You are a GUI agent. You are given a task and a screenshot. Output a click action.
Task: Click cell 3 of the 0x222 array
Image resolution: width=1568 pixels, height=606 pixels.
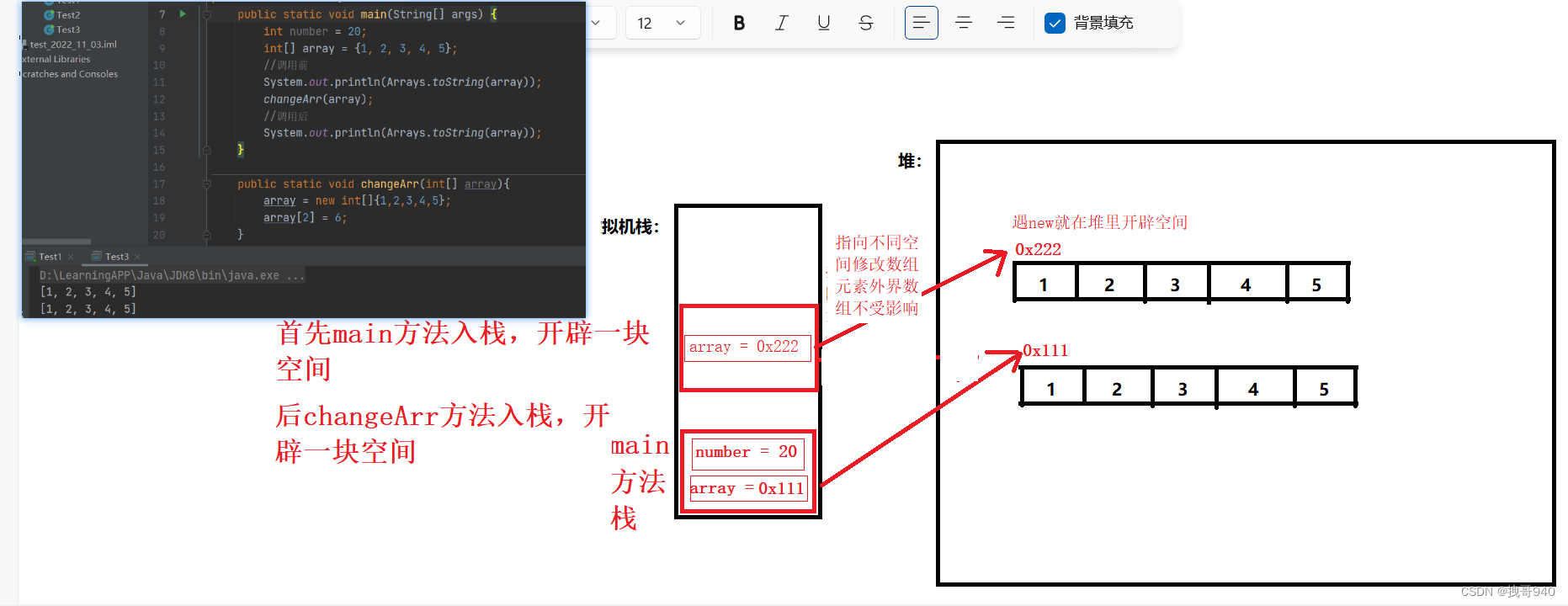click(1176, 284)
